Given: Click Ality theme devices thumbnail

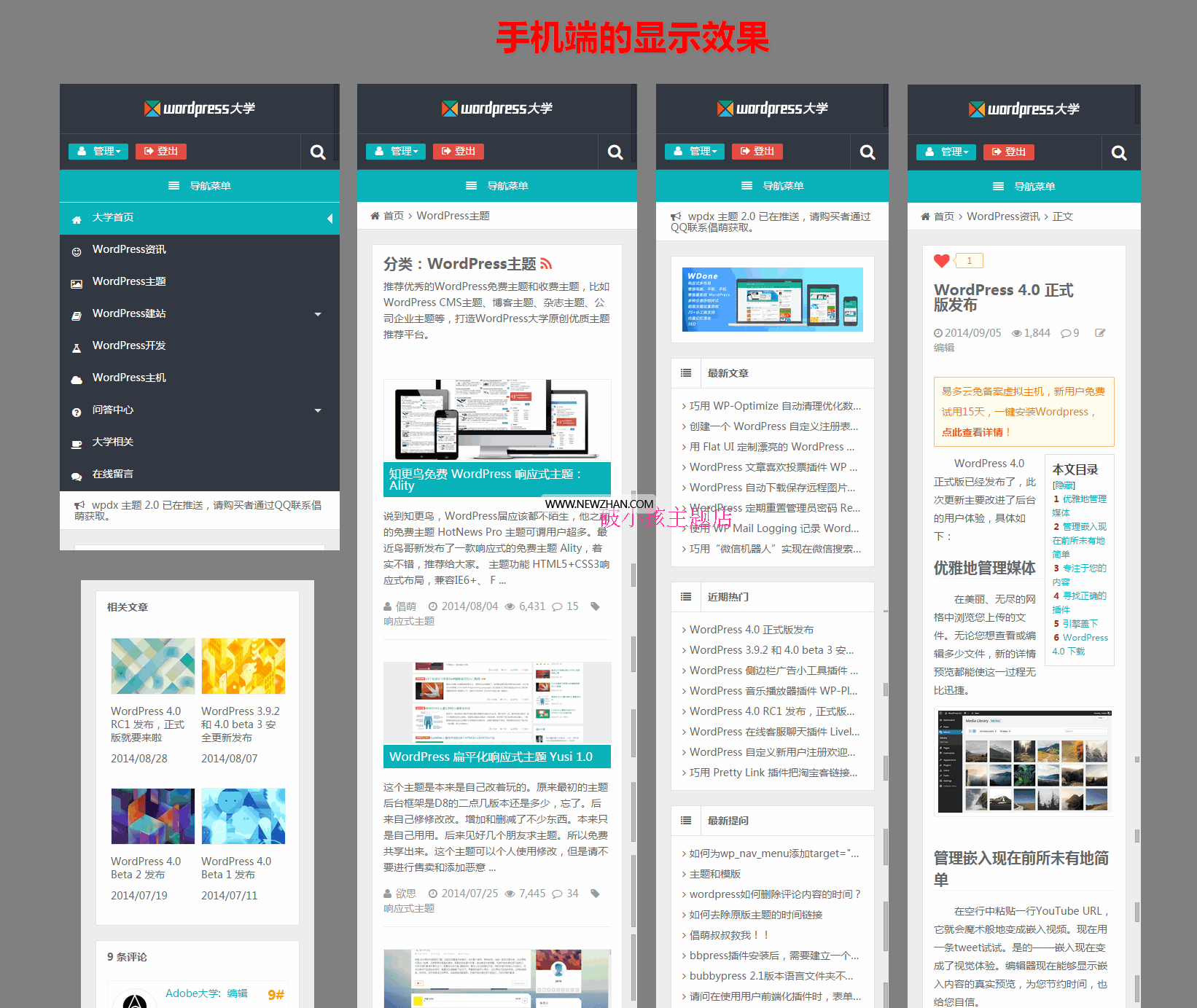Looking at the screenshot, I should [497, 420].
